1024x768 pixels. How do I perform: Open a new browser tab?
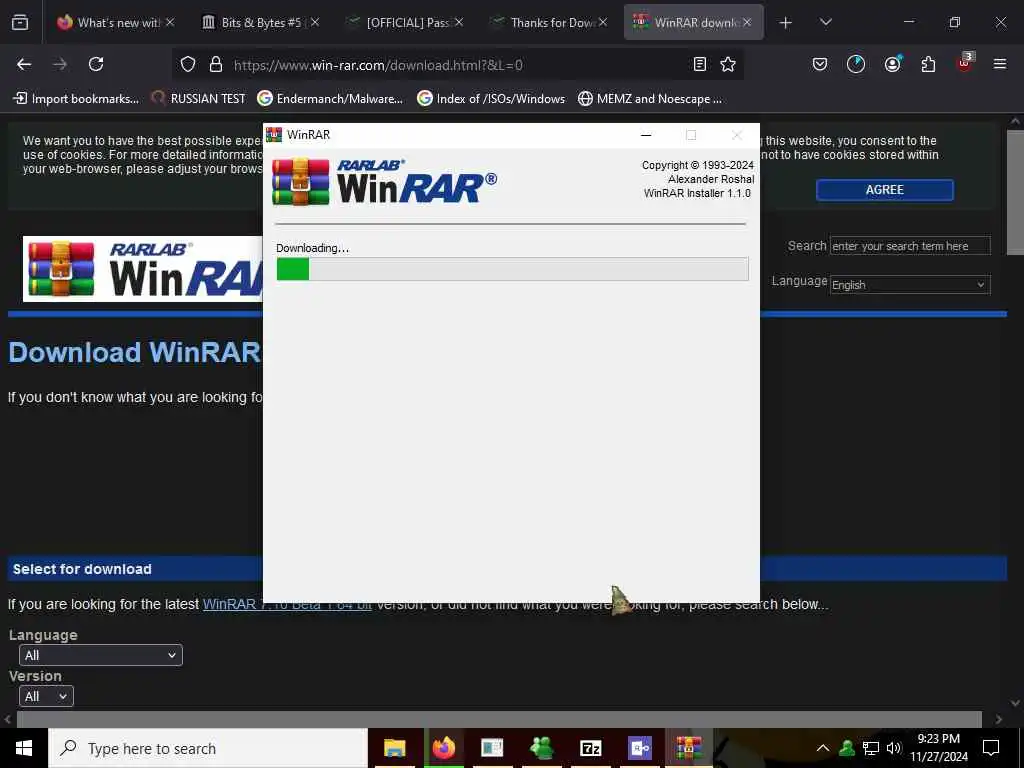(786, 23)
